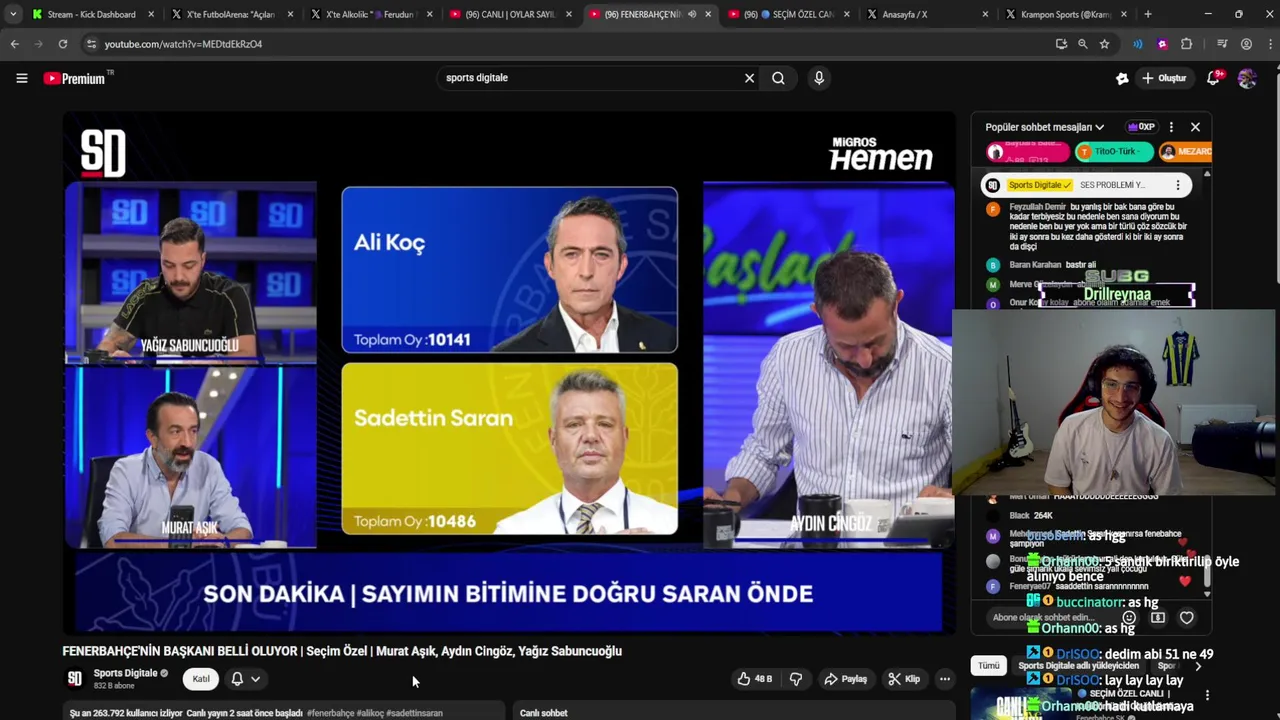Open the CANLI suggested video thumbnail
Image resolution: width=1280 pixels, height=720 pixels.
pyautogui.click(x=1022, y=704)
